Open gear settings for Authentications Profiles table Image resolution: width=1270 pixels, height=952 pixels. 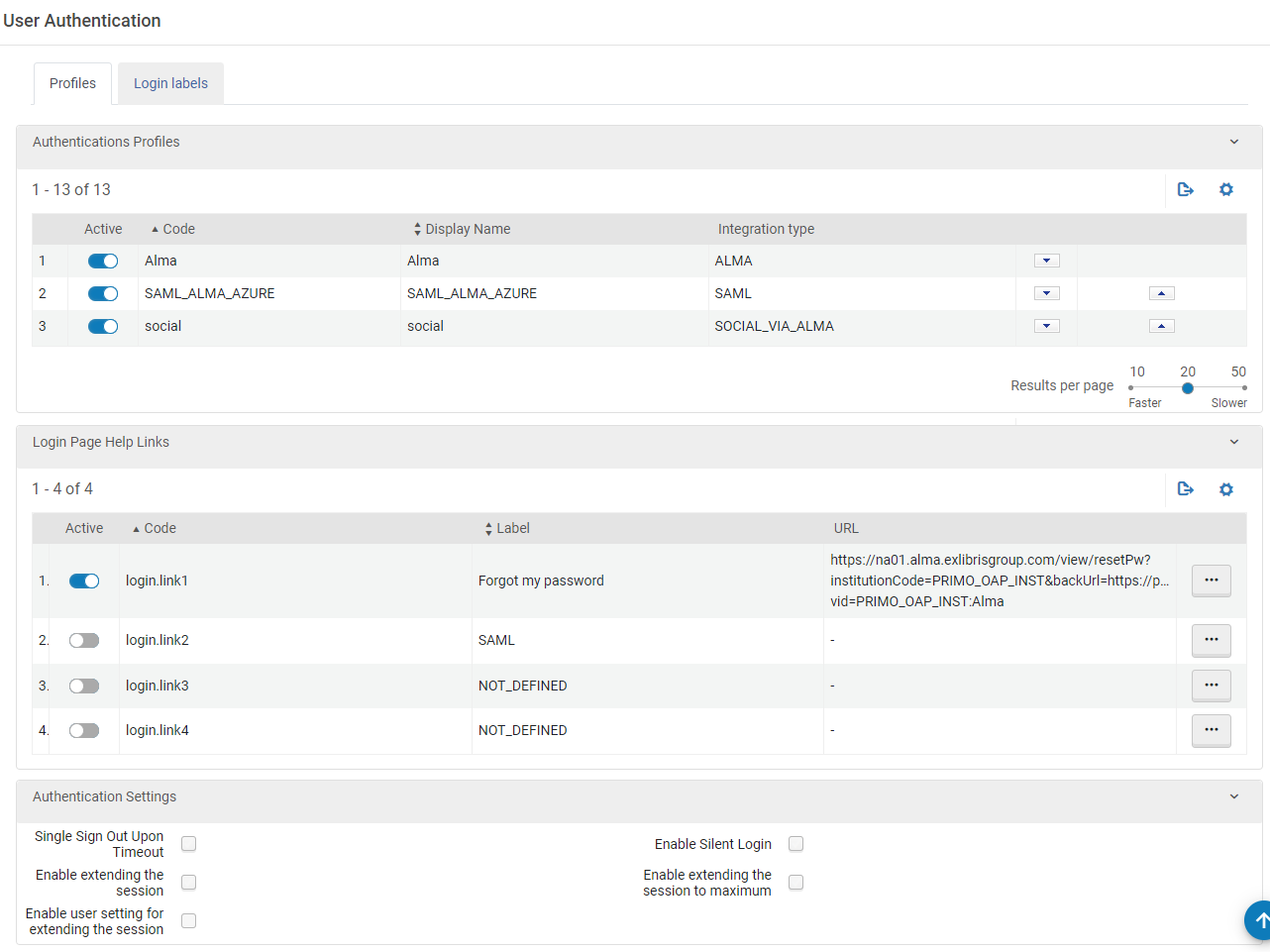1225,189
